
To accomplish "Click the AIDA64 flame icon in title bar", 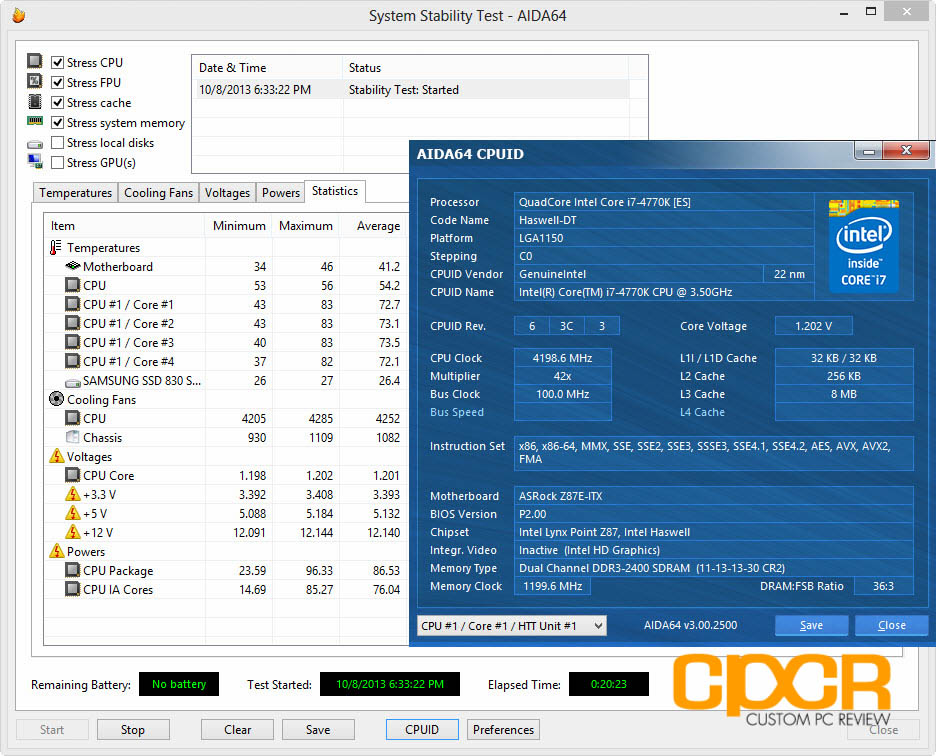I will click(x=19, y=15).
